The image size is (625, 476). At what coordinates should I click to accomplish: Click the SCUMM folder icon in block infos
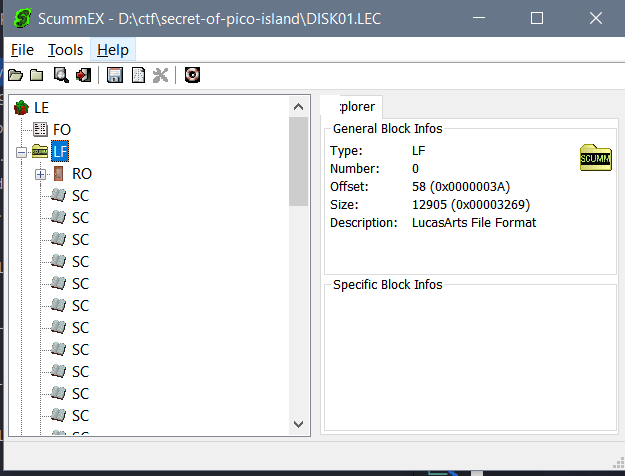pos(595,158)
